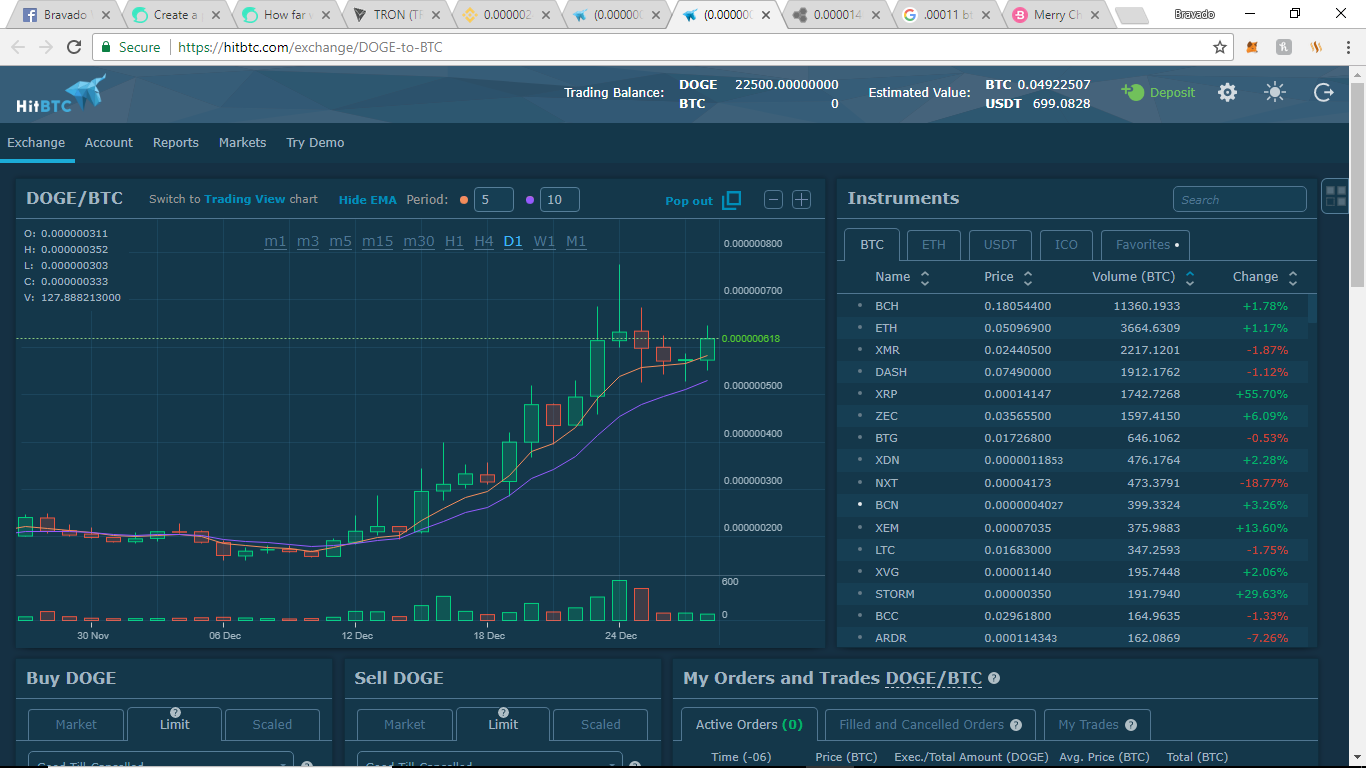1366x768 pixels.
Task: Open the DOGE/BTC pair selector in My Orders
Action: pyautogui.click(x=934, y=678)
